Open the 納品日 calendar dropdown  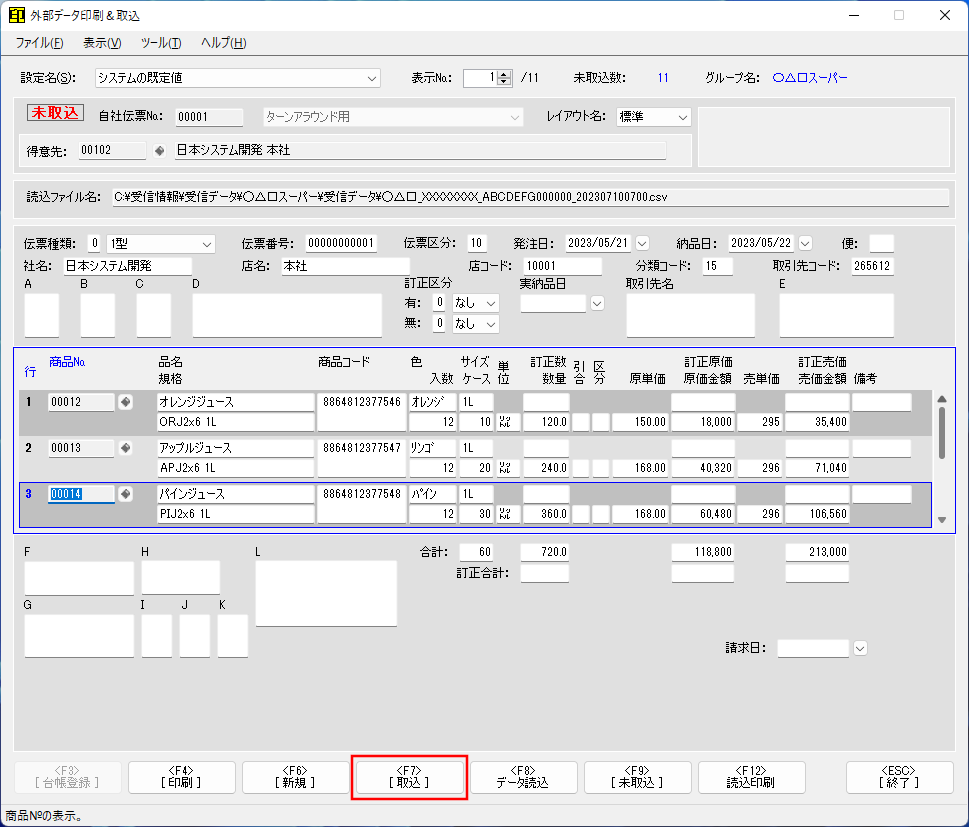[805, 243]
